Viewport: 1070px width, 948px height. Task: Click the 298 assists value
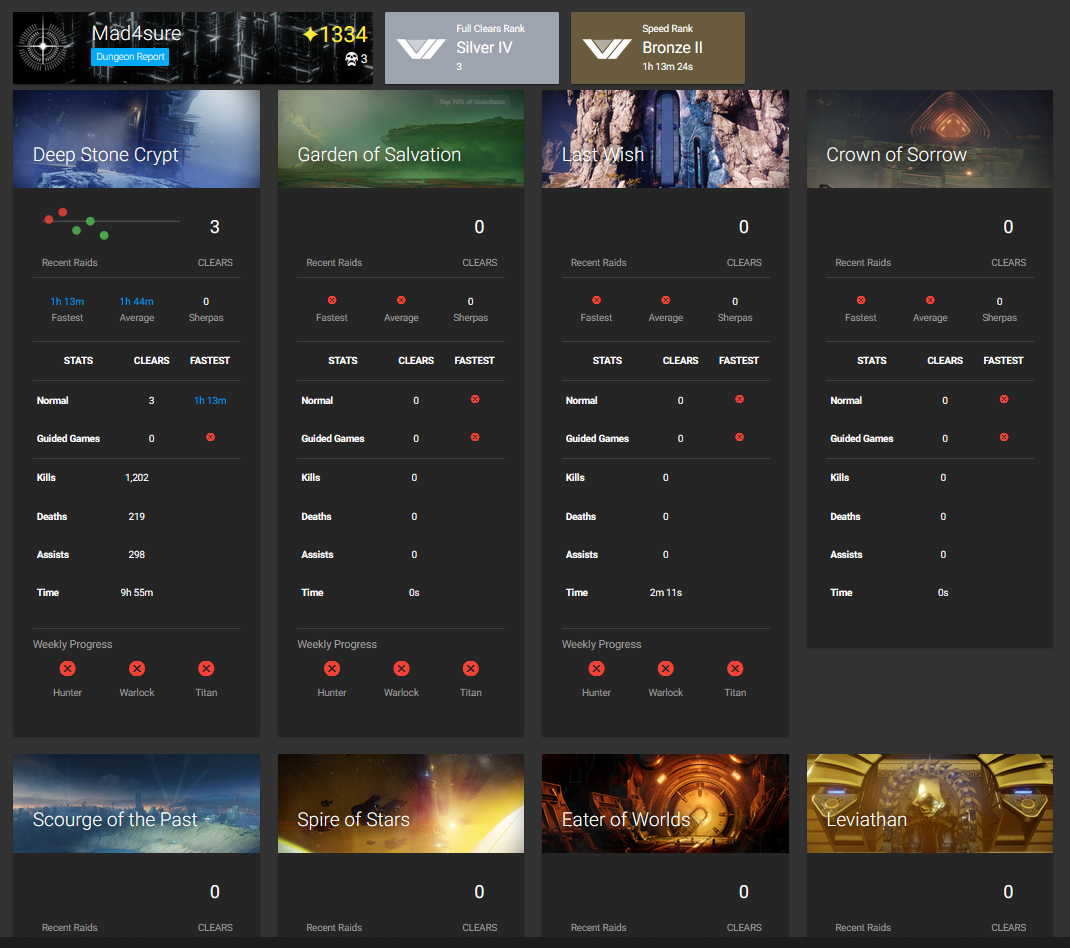(136, 555)
